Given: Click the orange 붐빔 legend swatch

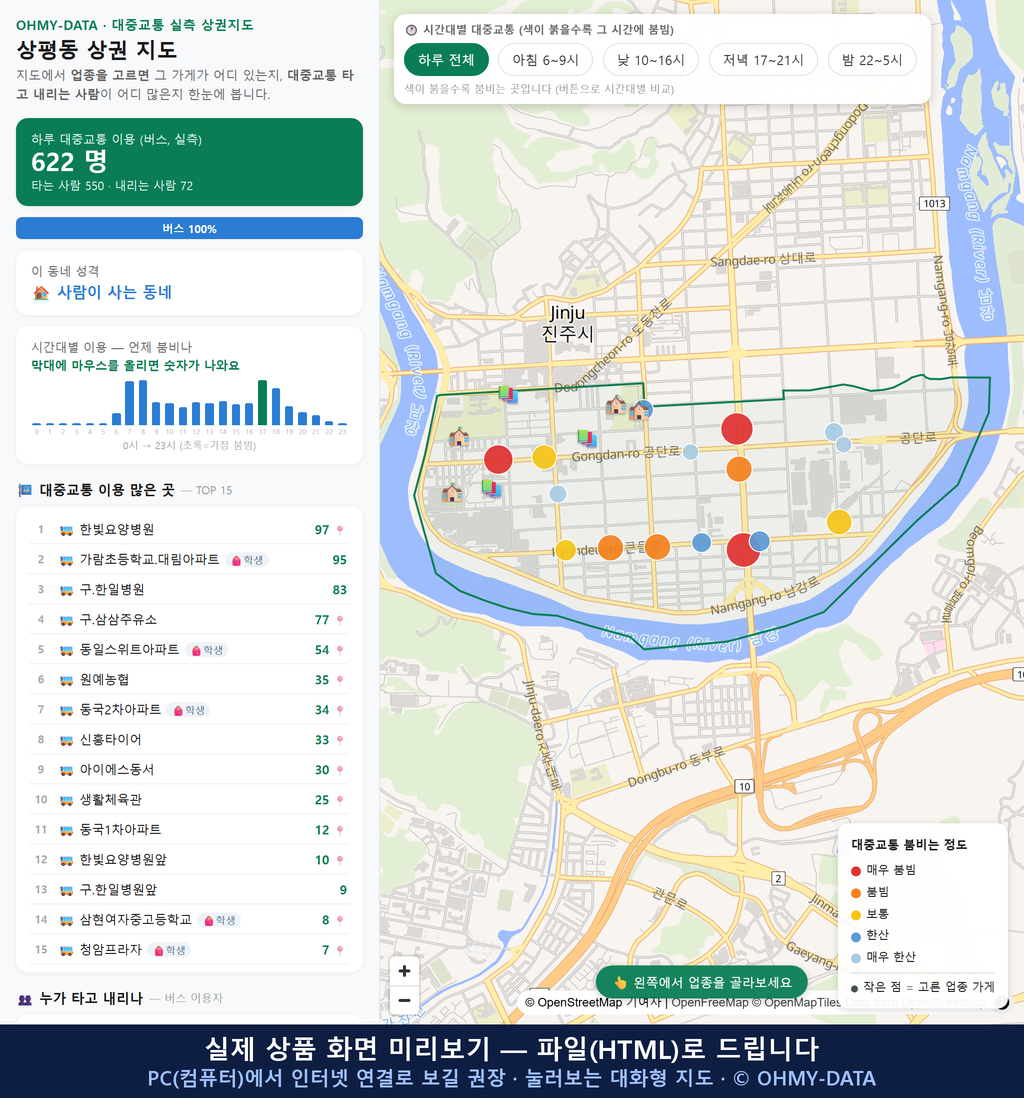Looking at the screenshot, I should [855, 893].
